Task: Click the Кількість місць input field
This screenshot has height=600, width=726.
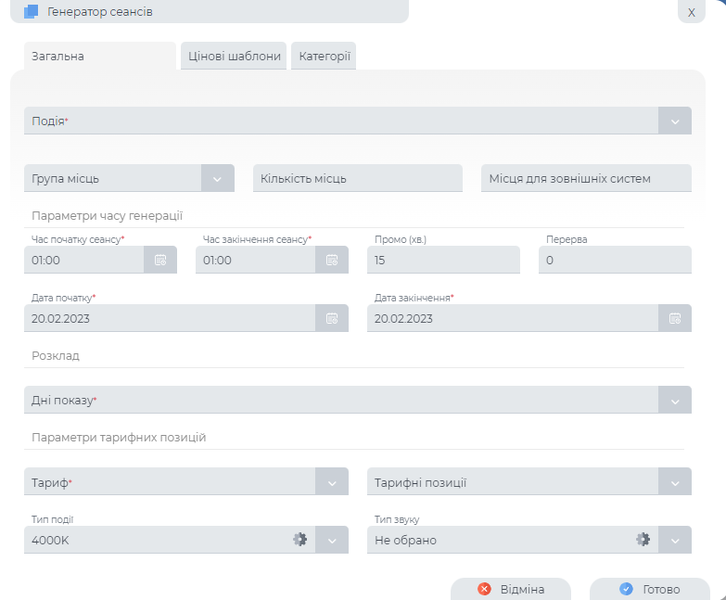Action: pos(357,179)
